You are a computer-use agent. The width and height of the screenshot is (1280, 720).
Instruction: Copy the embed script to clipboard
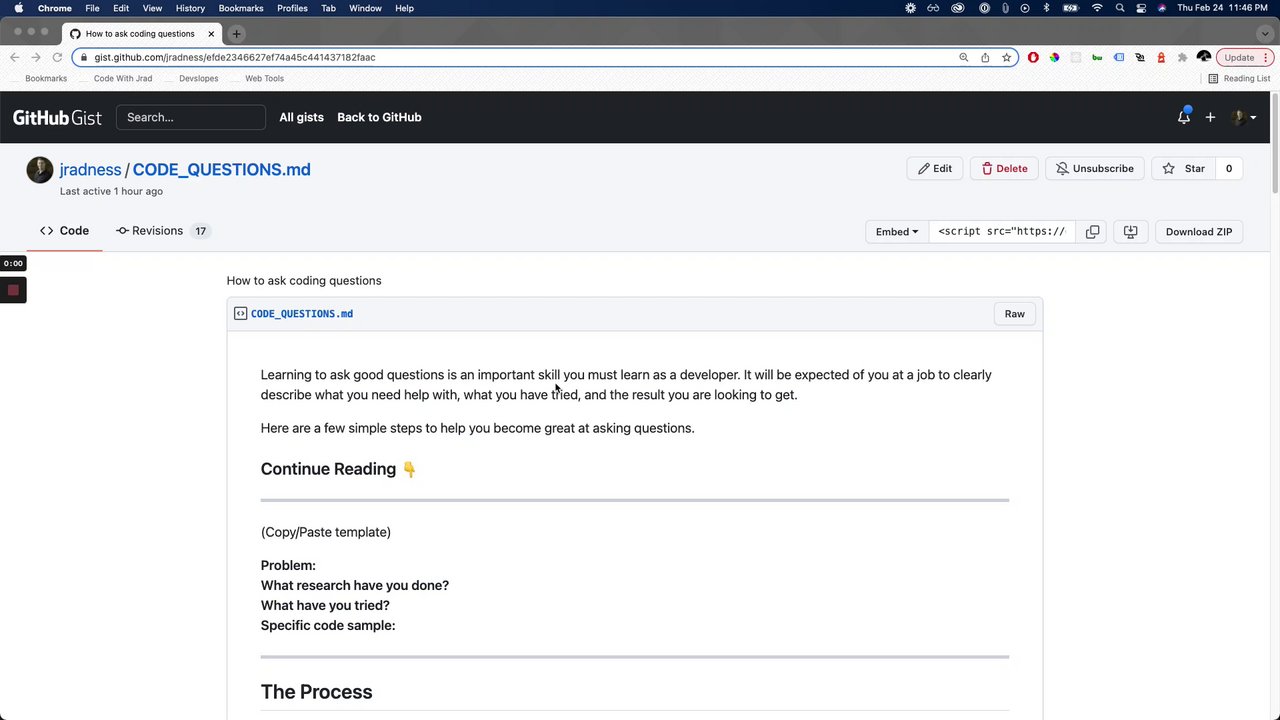1093,231
